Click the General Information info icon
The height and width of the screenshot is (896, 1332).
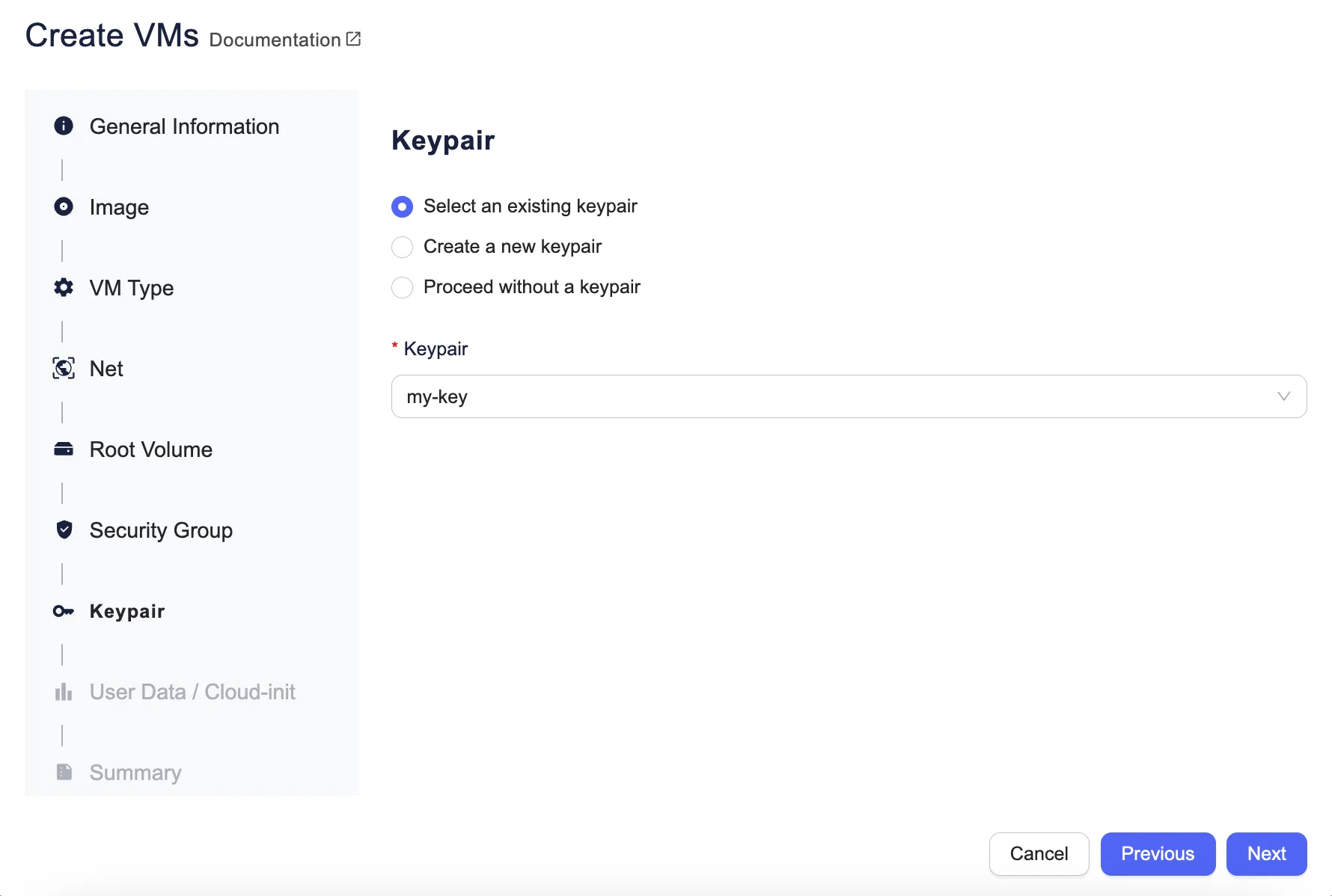pos(64,126)
